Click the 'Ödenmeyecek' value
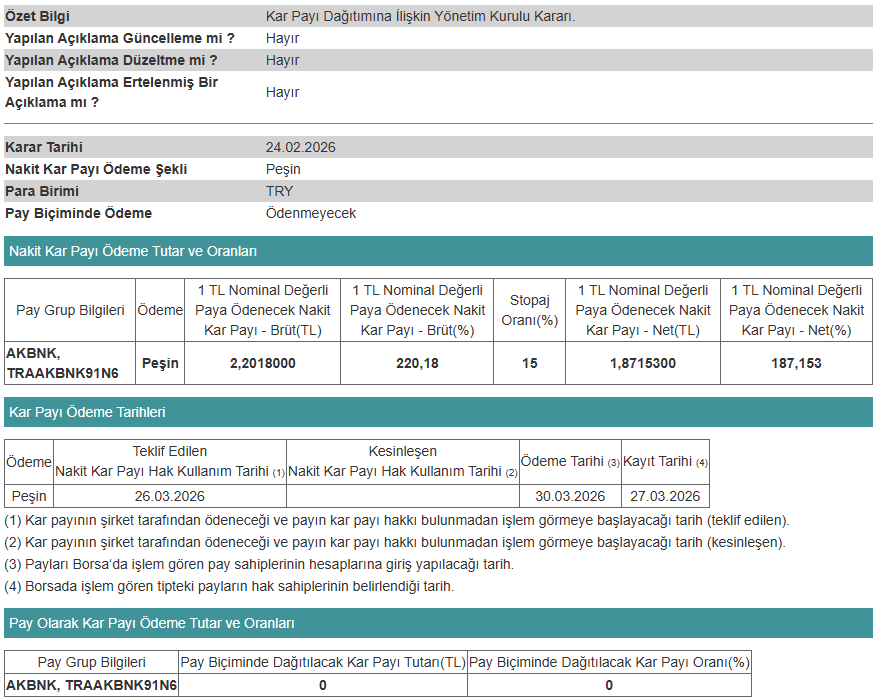Screen dimensions: 877x700 point(310,213)
